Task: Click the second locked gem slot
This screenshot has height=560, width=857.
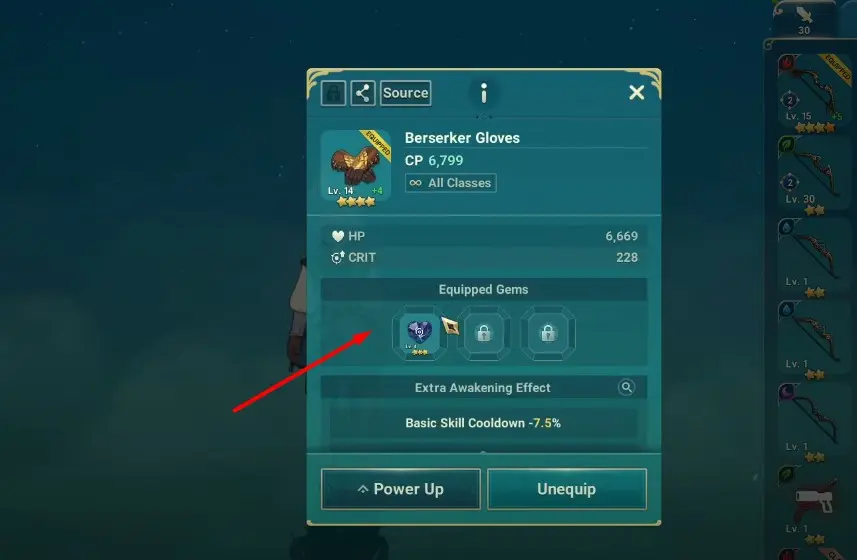Action: [484, 333]
